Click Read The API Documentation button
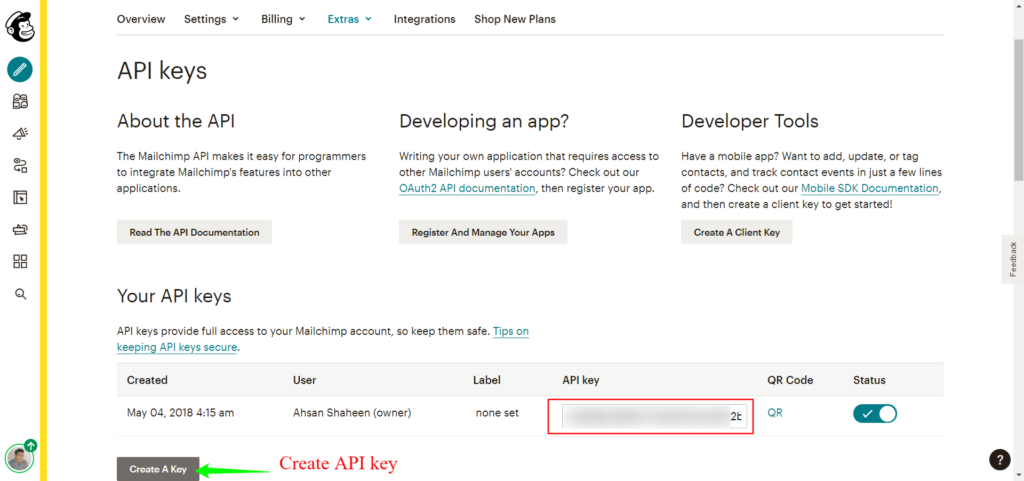 (194, 232)
